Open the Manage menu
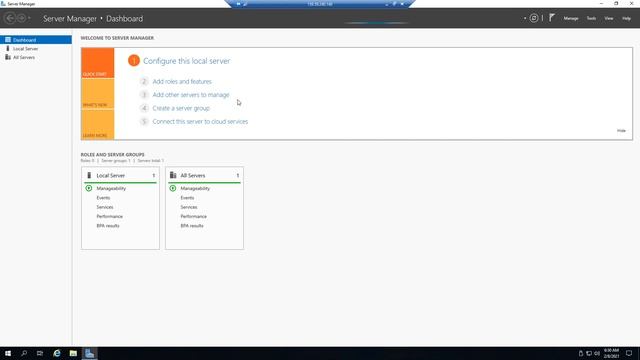Screen dimensions: 640x360 pos(571,18)
